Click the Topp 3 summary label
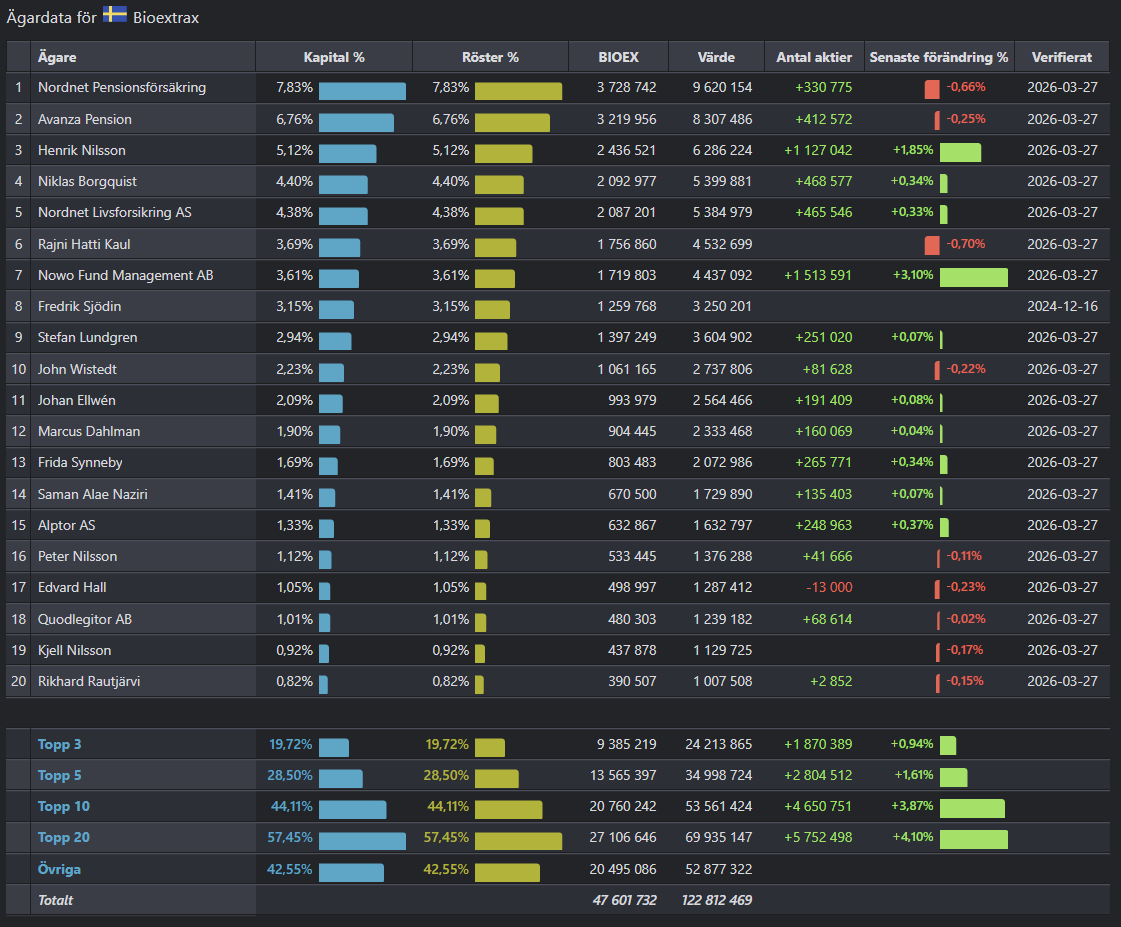 click(x=59, y=744)
